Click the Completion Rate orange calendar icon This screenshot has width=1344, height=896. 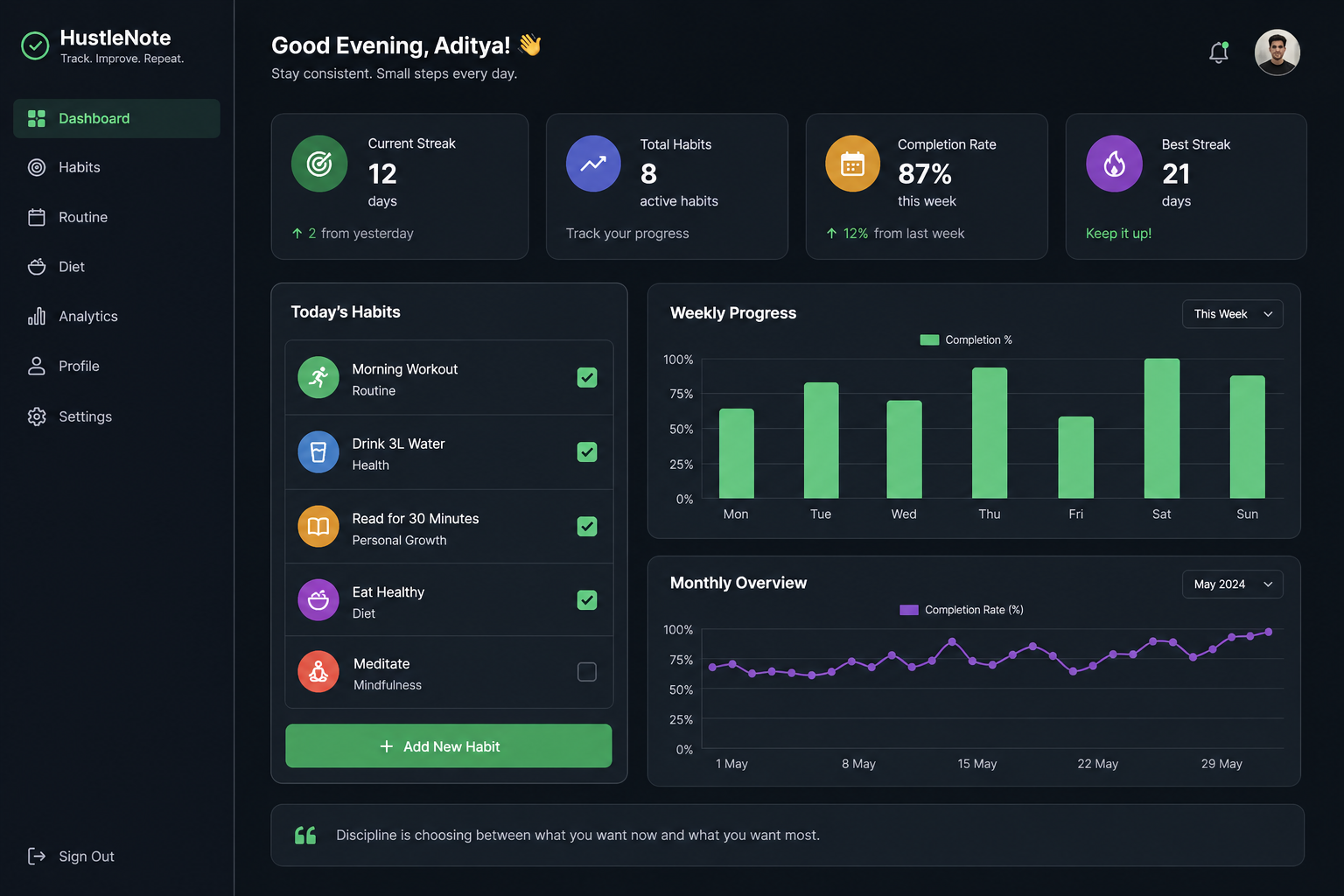click(x=853, y=164)
